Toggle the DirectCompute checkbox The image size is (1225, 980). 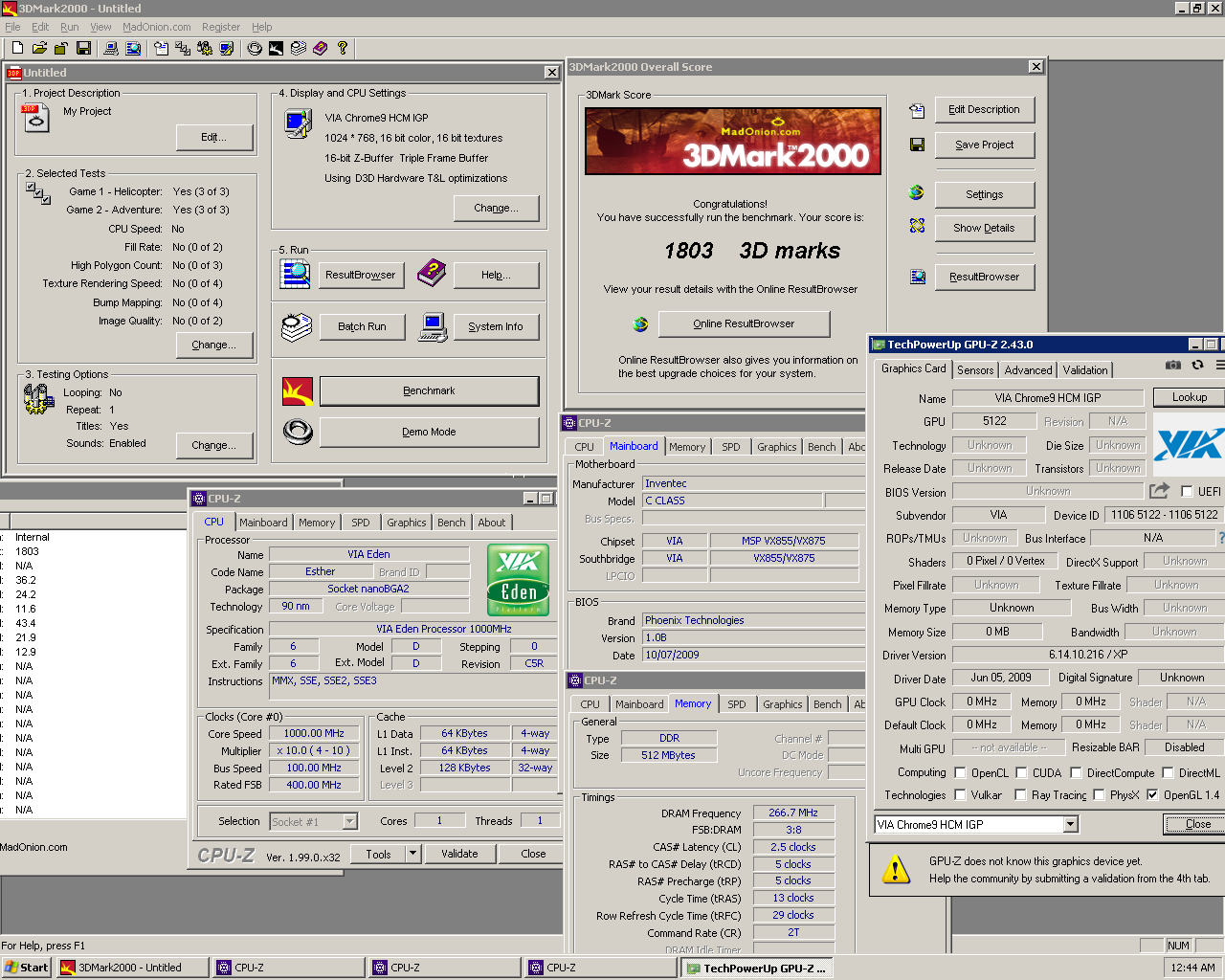[1076, 772]
